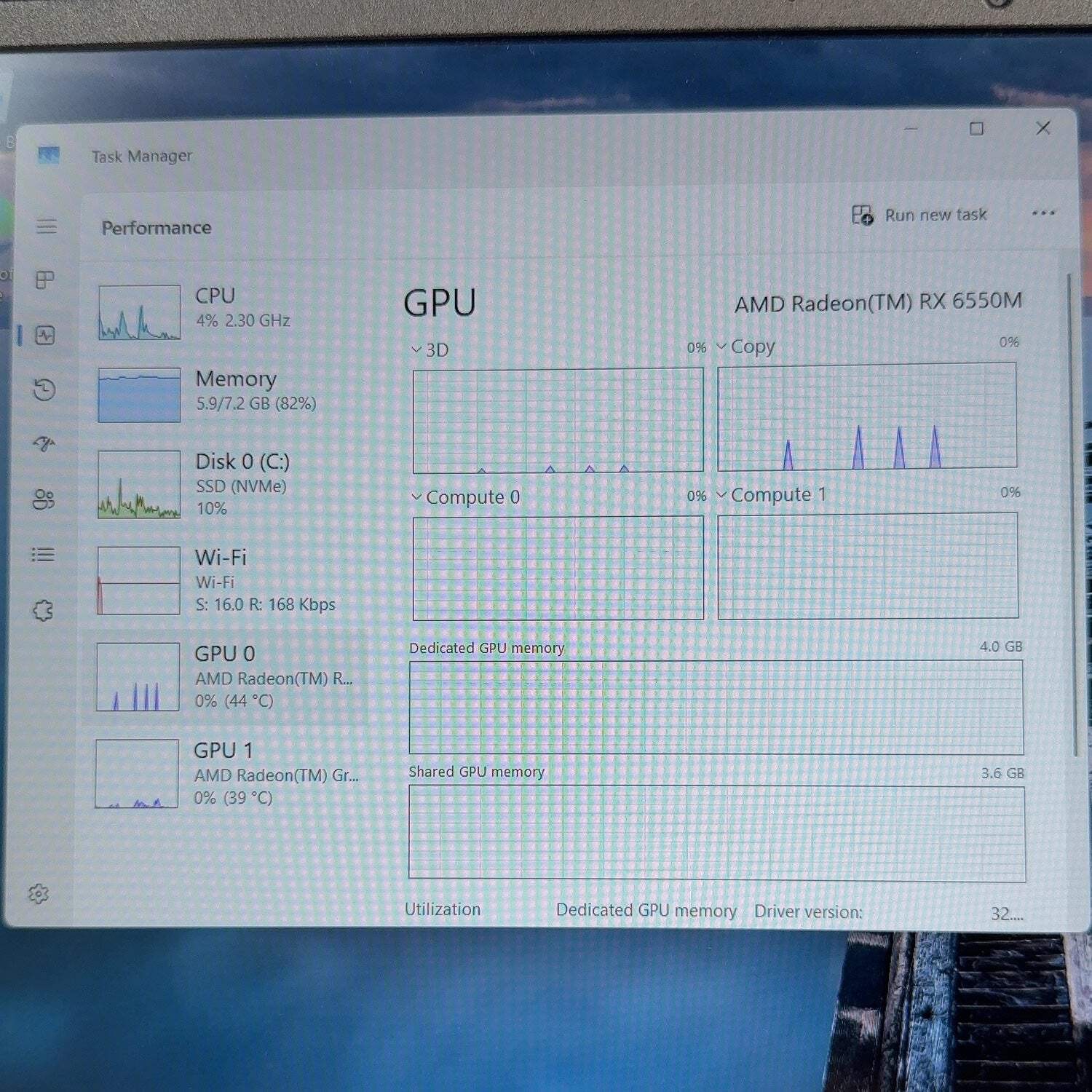Click the Utilization label
The image size is (1092, 1092).
point(443,909)
